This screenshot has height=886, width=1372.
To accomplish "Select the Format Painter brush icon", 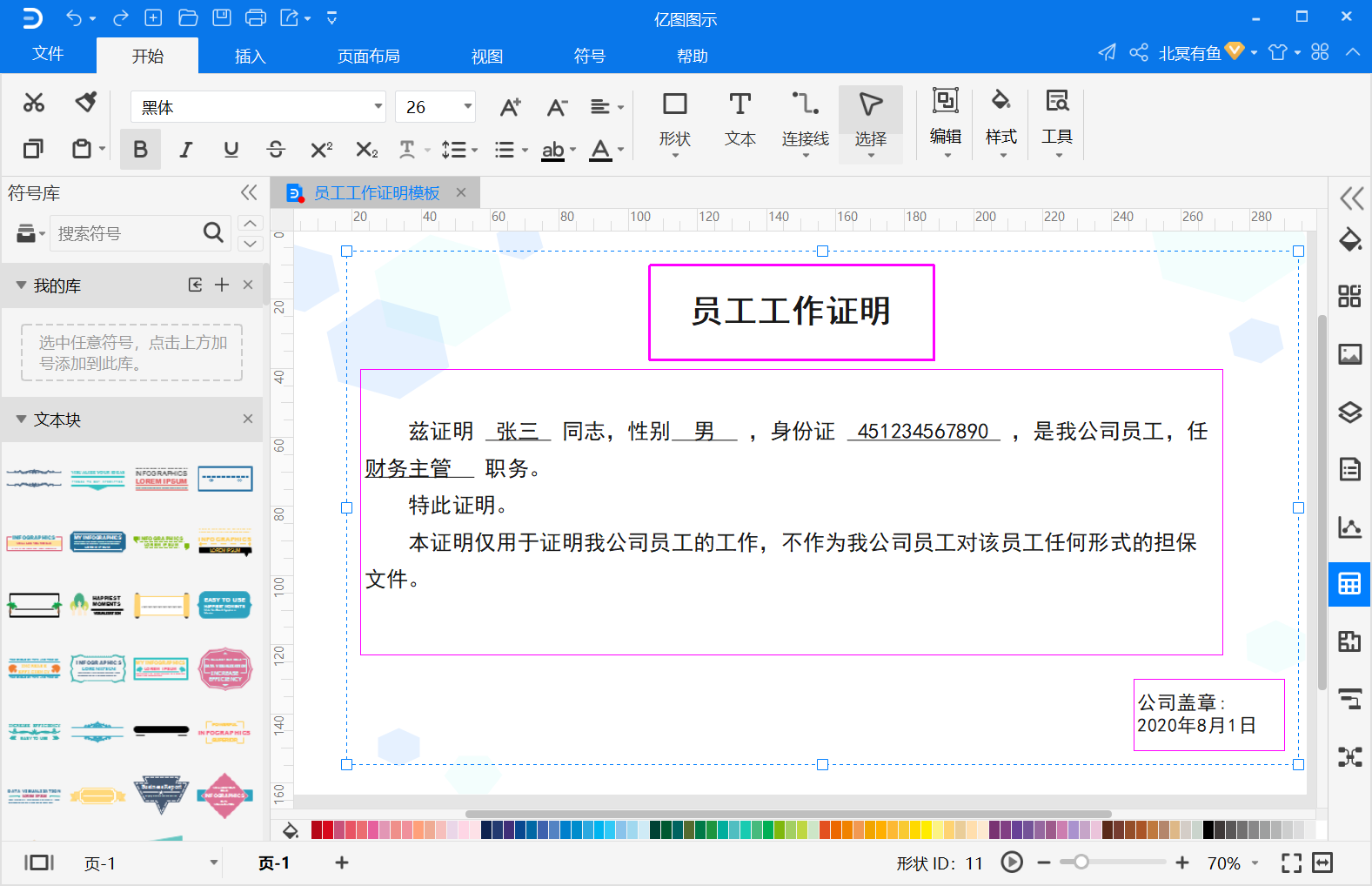I will [85, 103].
